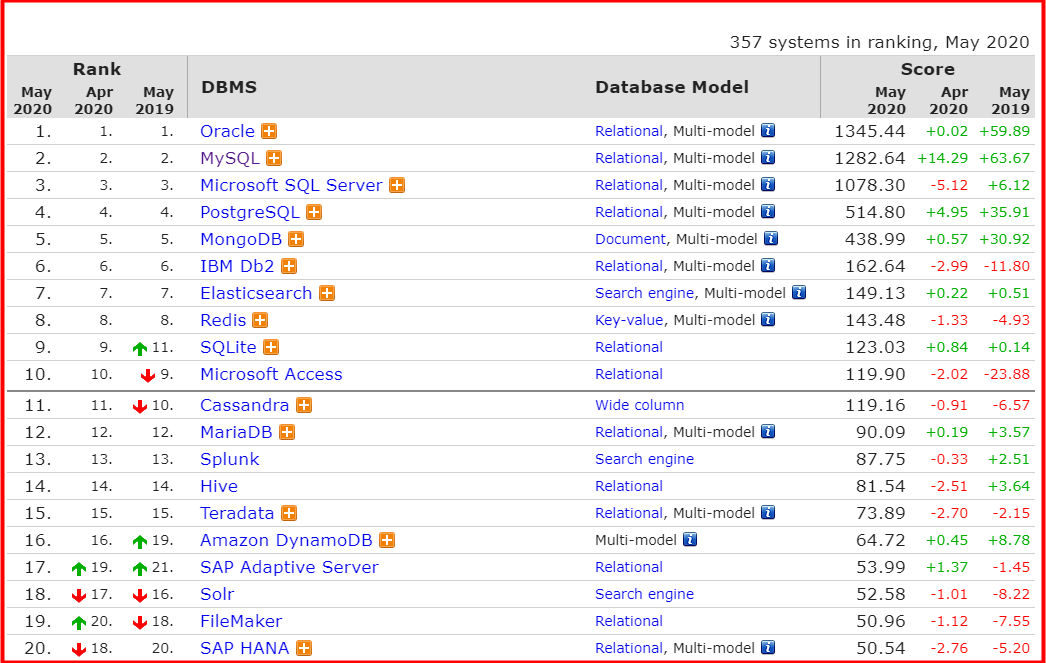Click the plus icon beside MariaDB
The width and height of the screenshot is (1046, 663).
287,432
